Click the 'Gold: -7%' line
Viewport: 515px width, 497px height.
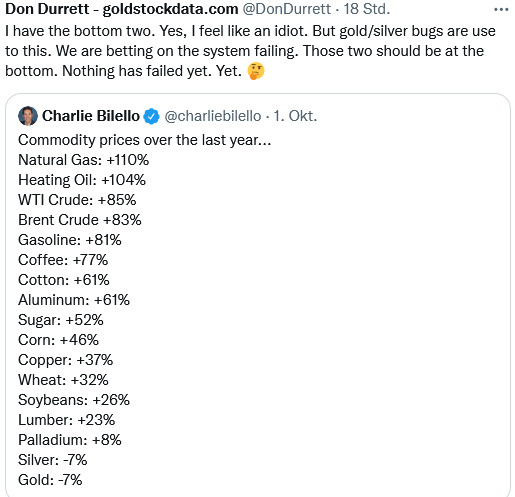pyautogui.click(x=50, y=480)
